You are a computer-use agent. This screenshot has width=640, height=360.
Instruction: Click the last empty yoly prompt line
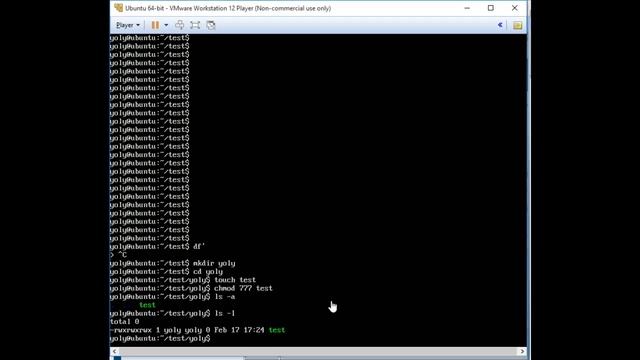(160, 339)
